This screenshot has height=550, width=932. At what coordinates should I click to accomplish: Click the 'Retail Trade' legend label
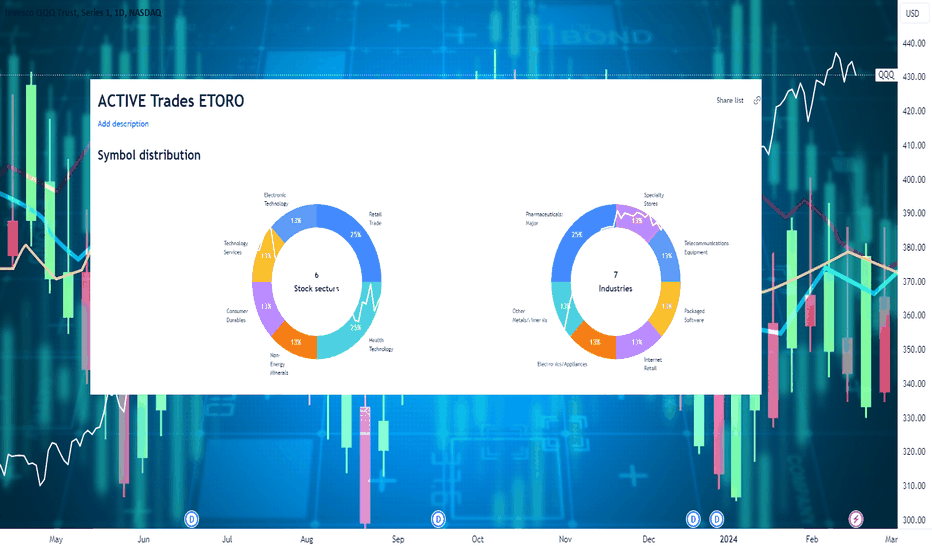[375, 218]
